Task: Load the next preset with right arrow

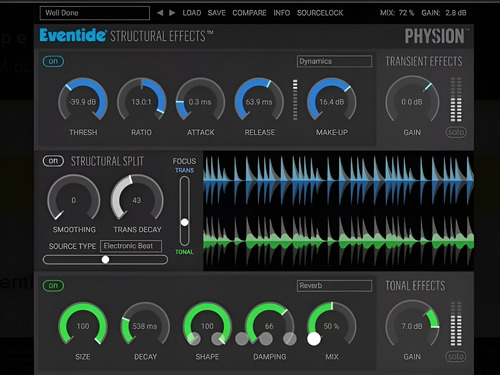Action: [x=172, y=13]
